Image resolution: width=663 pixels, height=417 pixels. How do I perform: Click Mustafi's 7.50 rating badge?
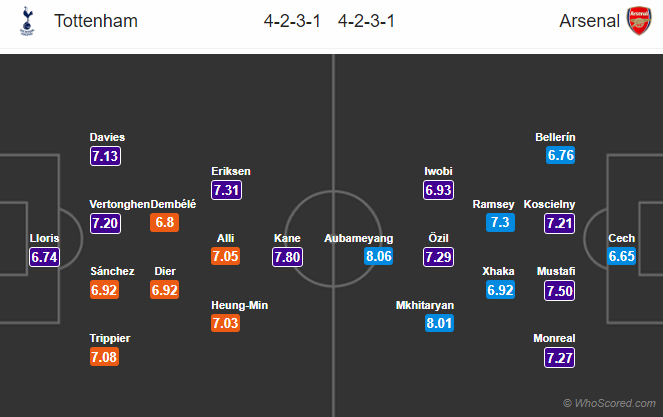pos(561,290)
